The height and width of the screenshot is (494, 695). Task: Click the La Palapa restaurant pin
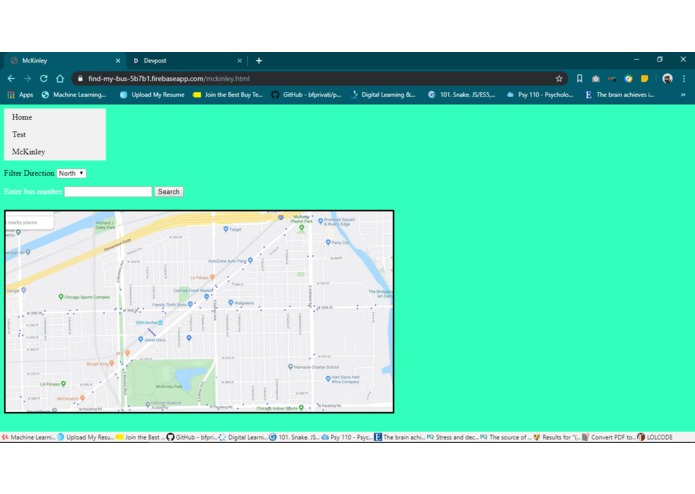213,276
